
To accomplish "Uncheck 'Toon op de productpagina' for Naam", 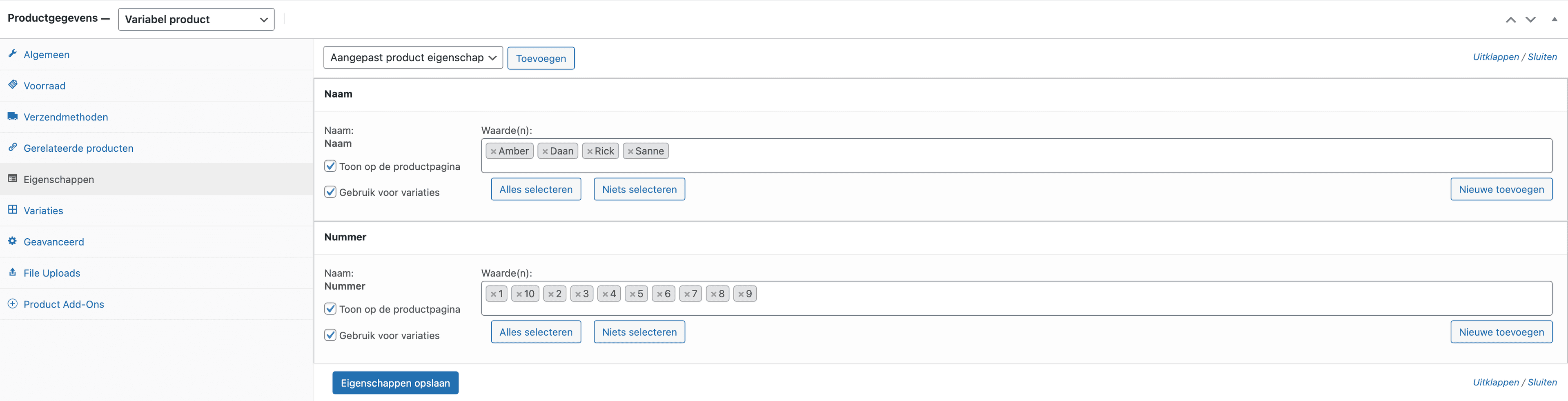I will [330, 166].
